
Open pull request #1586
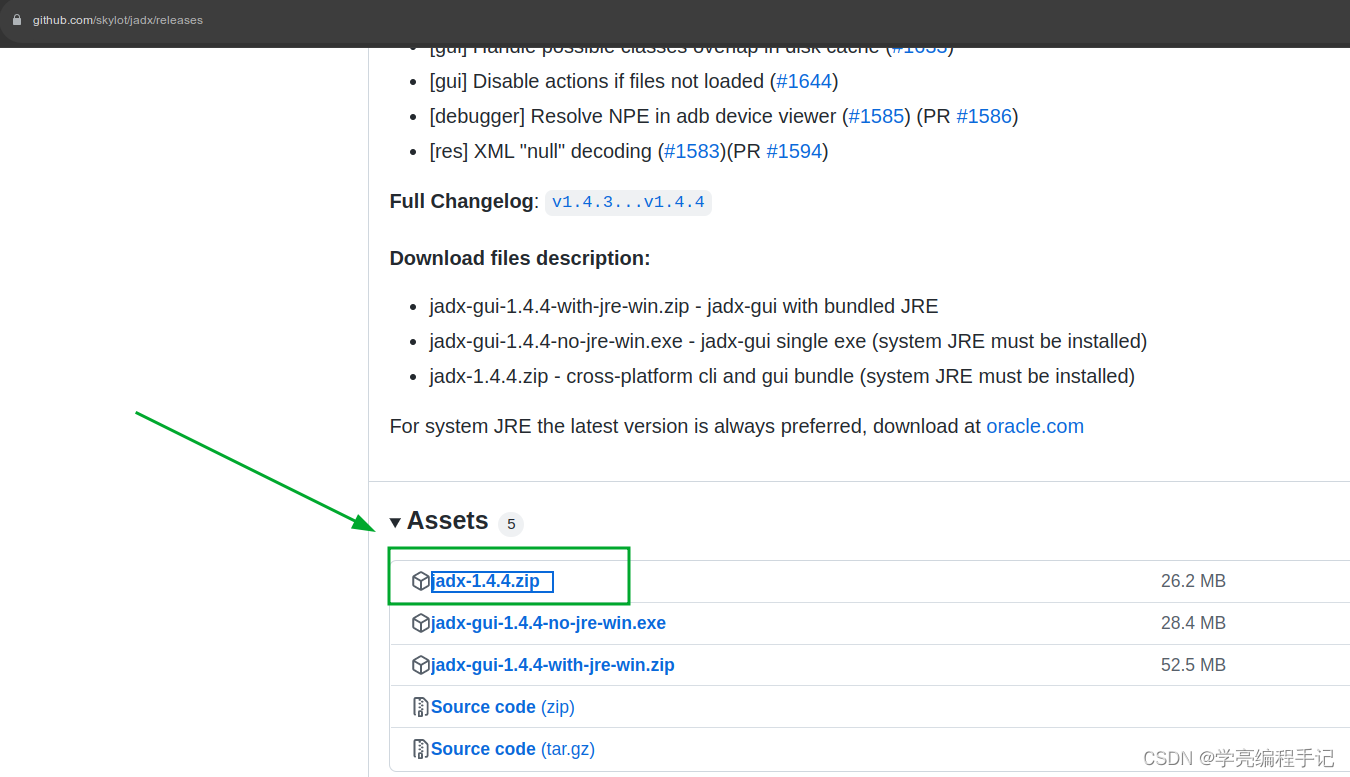[984, 116]
